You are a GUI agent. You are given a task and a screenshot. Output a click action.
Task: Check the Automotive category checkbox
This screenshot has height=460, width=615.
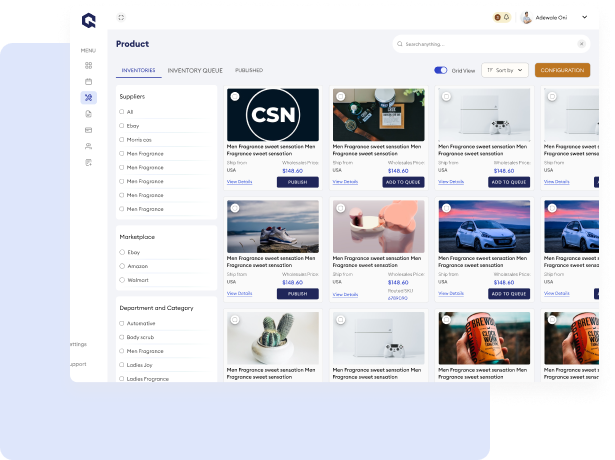tap(122, 323)
